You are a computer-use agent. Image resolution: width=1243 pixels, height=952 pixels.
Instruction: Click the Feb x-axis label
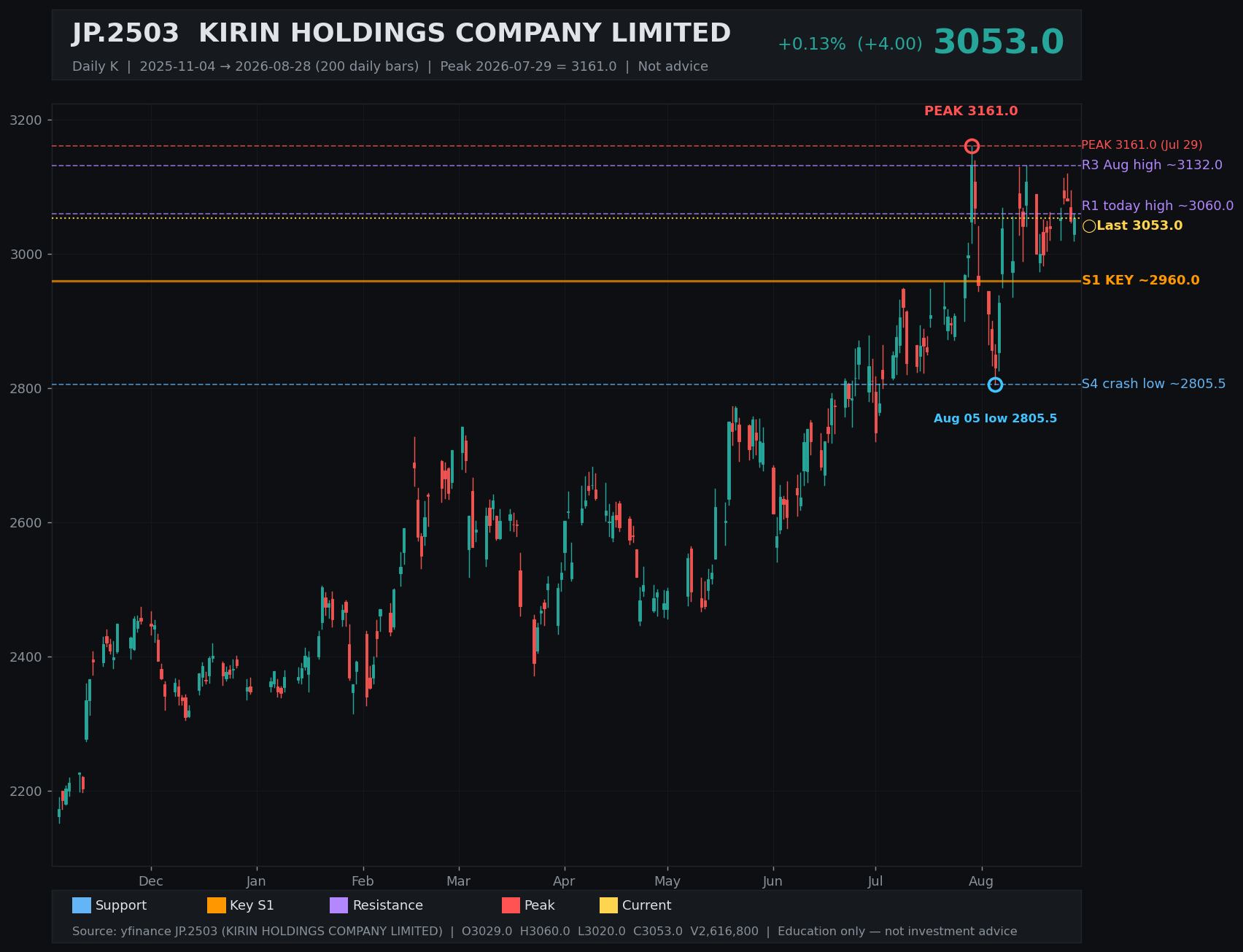click(363, 881)
